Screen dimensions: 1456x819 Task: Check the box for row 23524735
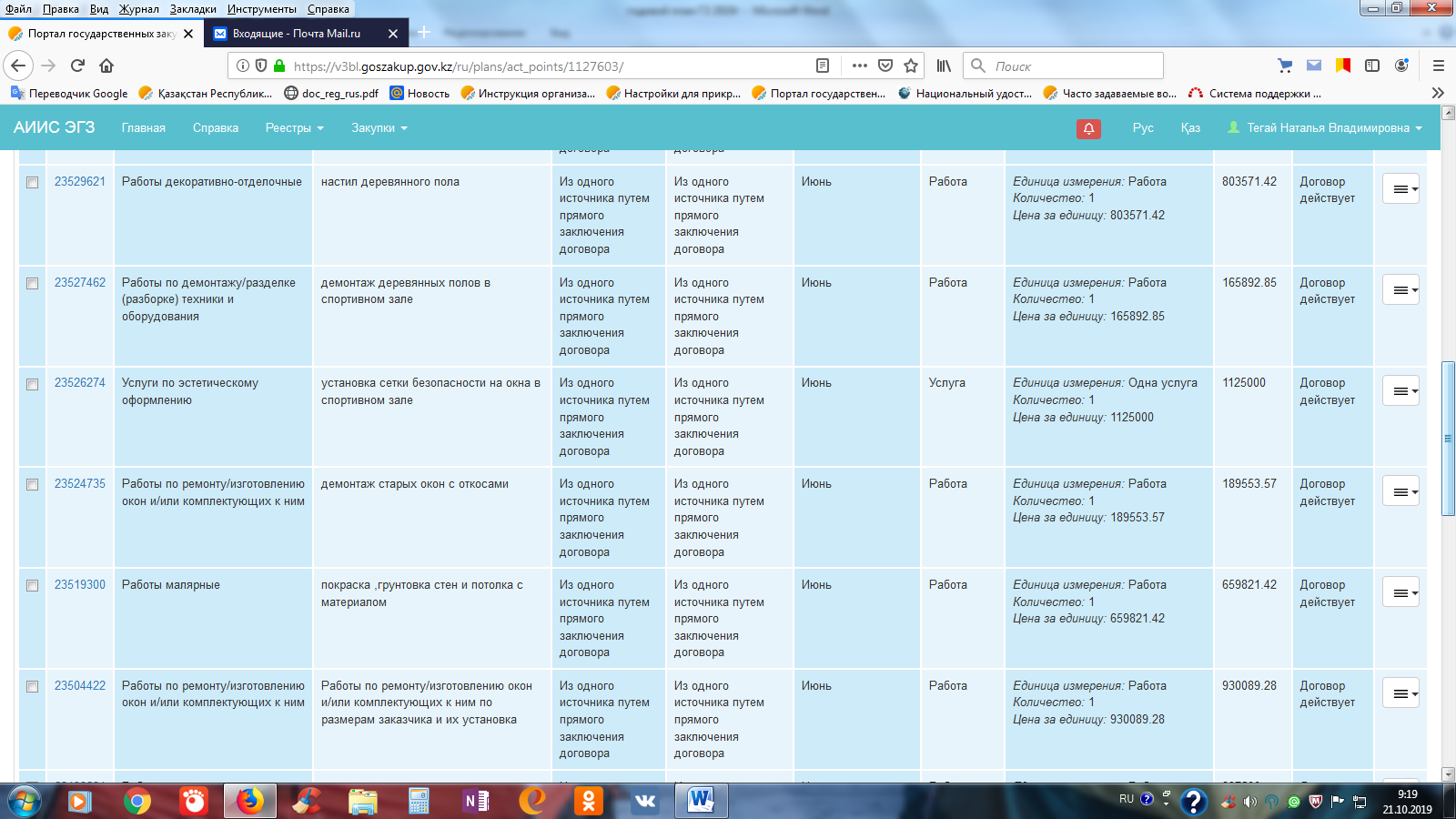pyautogui.click(x=32, y=484)
